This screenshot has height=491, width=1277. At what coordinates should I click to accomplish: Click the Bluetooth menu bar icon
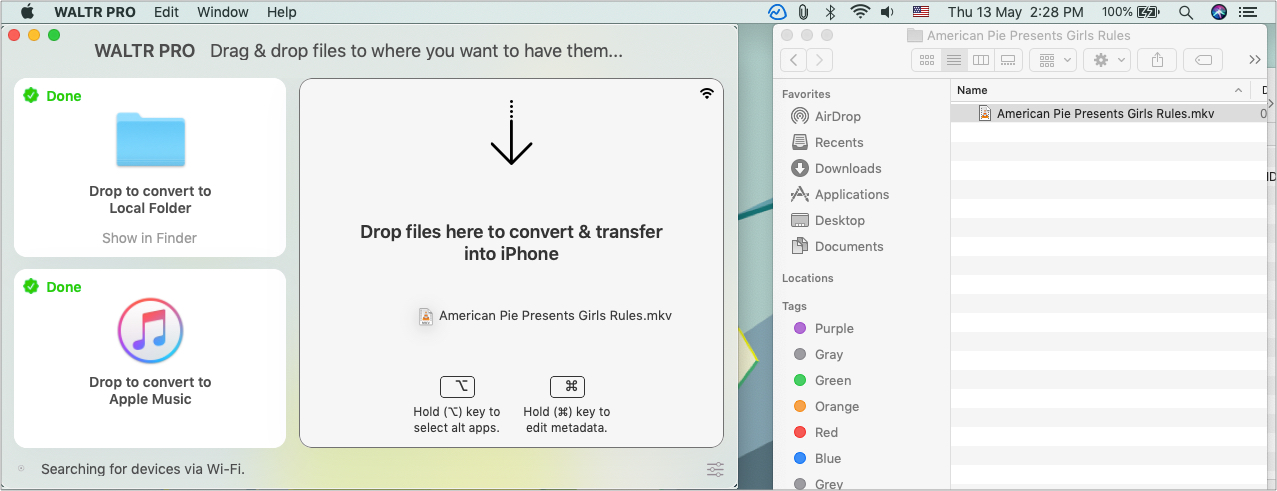coord(830,12)
